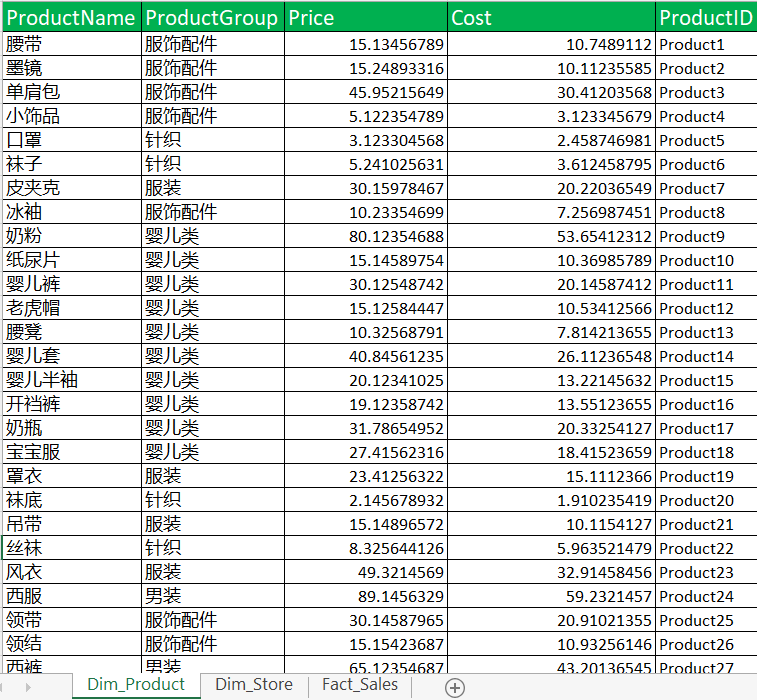757x700 pixels.
Task: Click the Product24 ID cell
Action: click(x=706, y=596)
